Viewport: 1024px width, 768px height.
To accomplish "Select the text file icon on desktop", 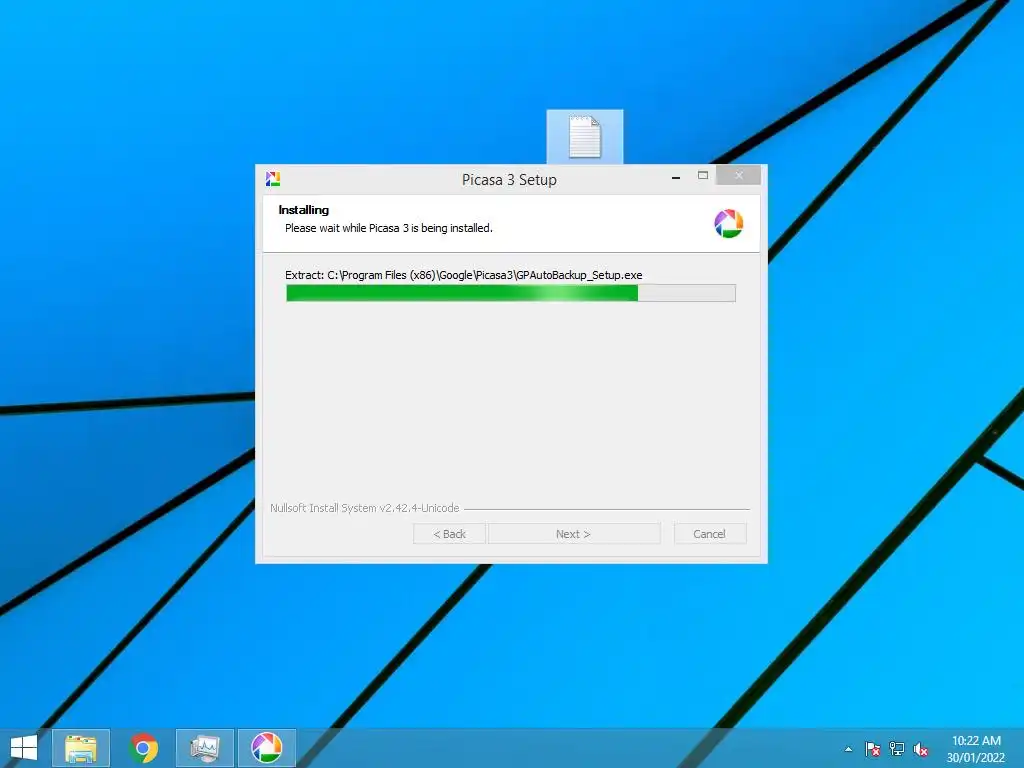I will [584, 136].
